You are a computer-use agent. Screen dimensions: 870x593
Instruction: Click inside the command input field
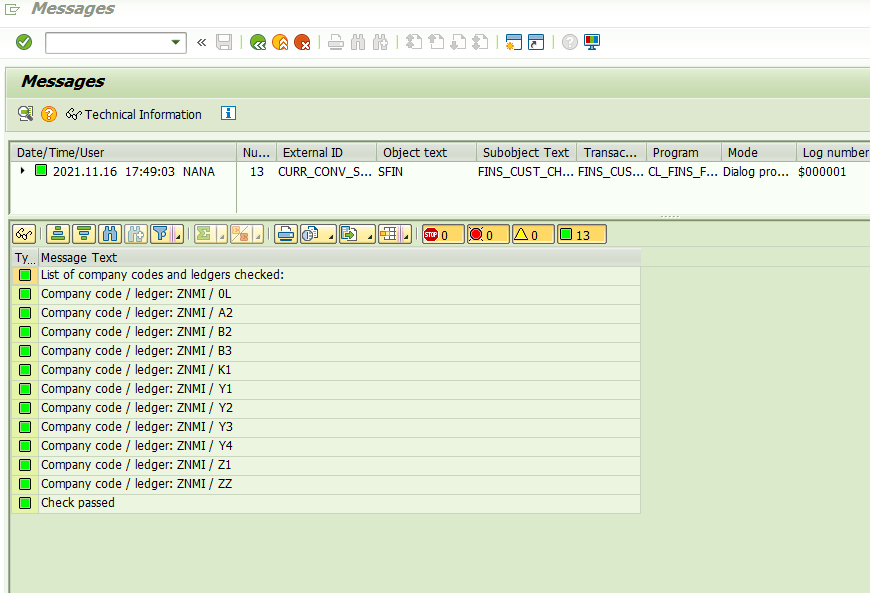pos(106,42)
